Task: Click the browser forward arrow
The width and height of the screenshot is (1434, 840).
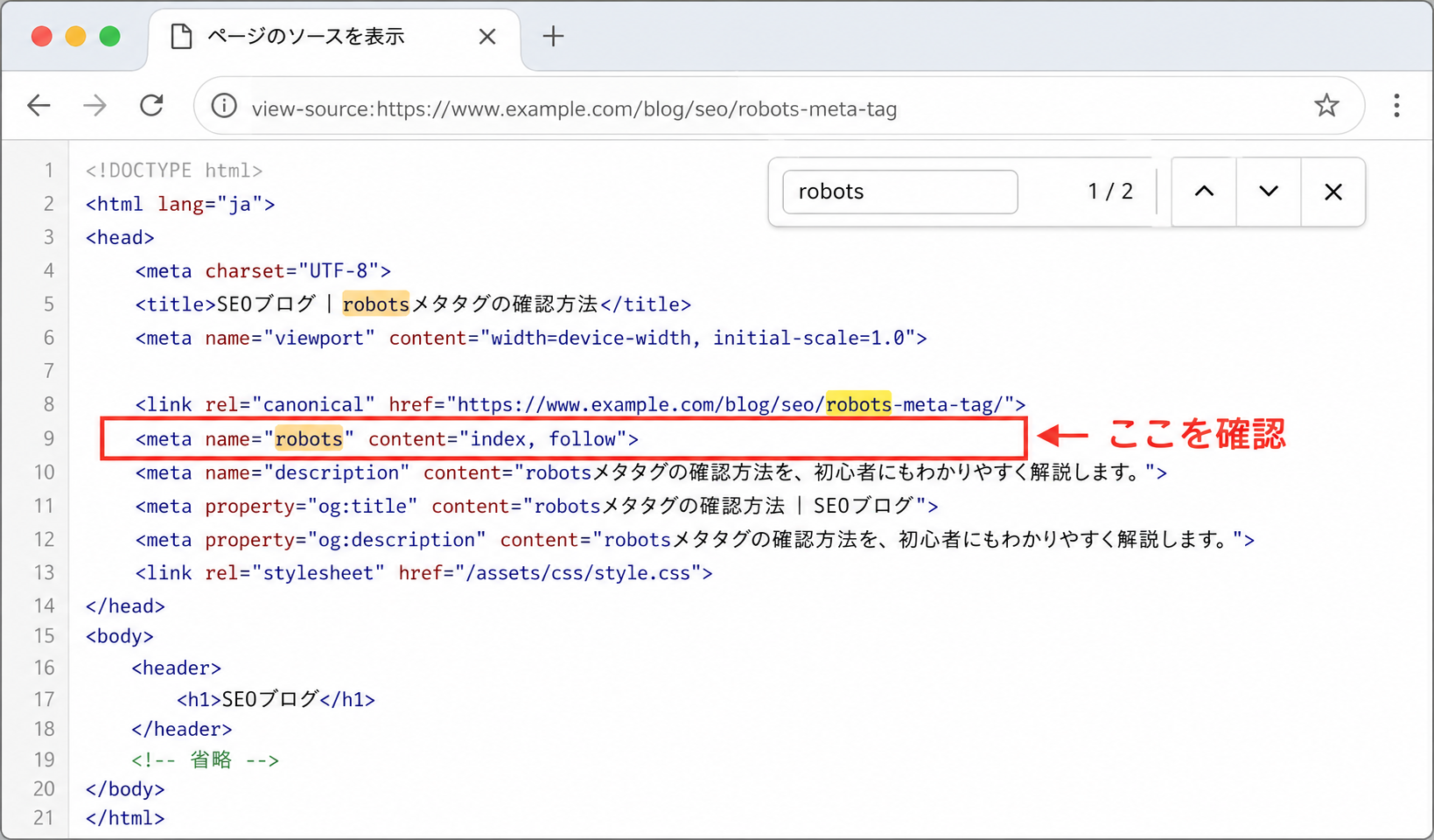Action: click(x=94, y=107)
